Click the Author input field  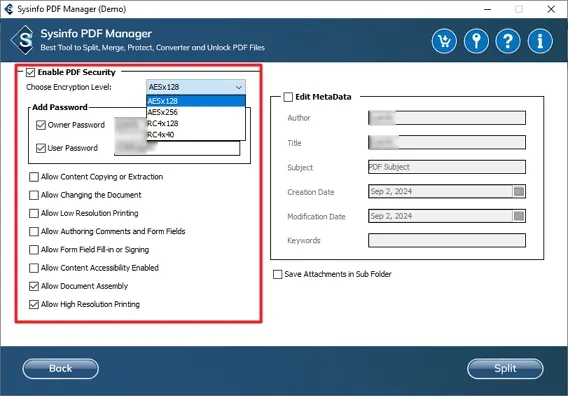coord(447,118)
